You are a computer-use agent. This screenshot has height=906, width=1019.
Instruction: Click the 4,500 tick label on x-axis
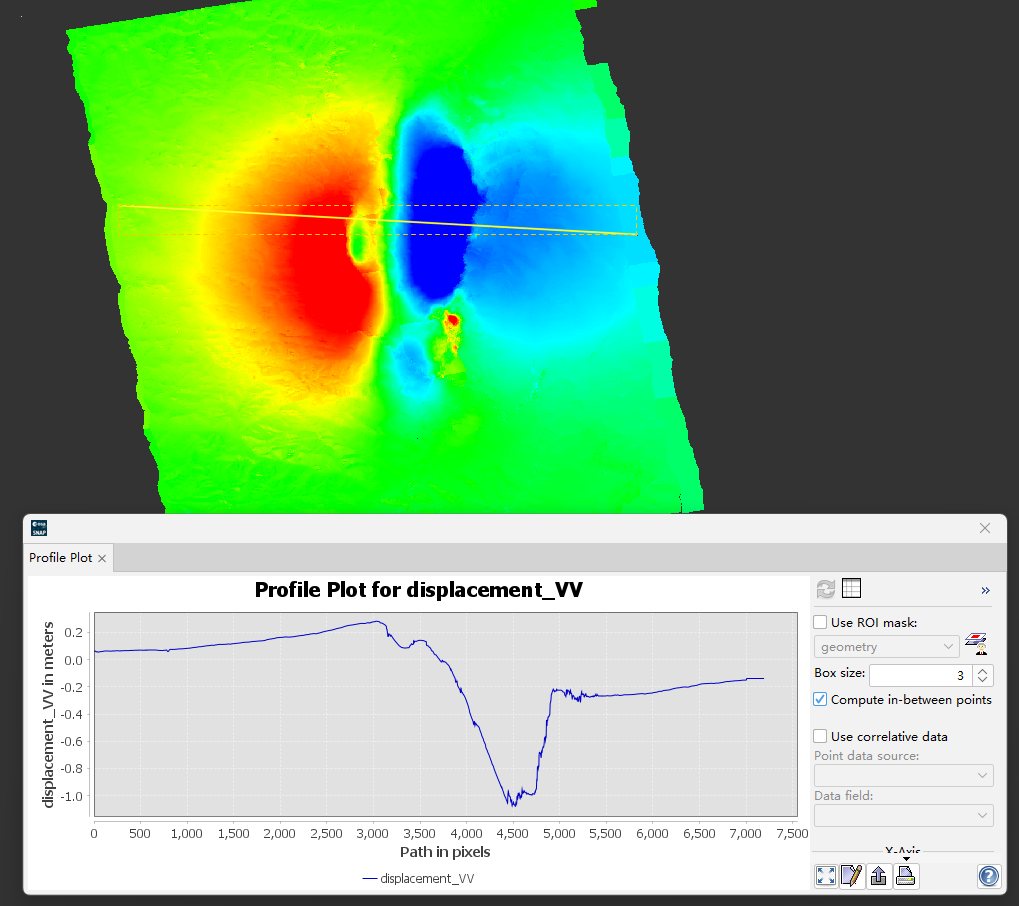pyautogui.click(x=513, y=833)
